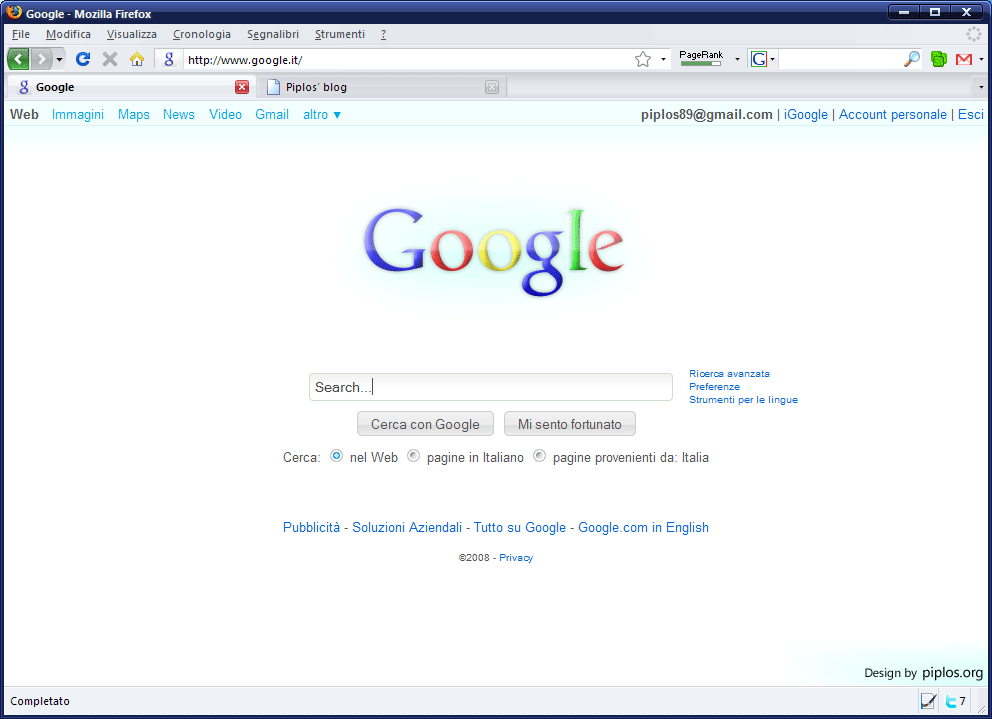This screenshot has width=992, height=719.
Task: Click the notepad edit icon in status bar
Action: pos(928,701)
